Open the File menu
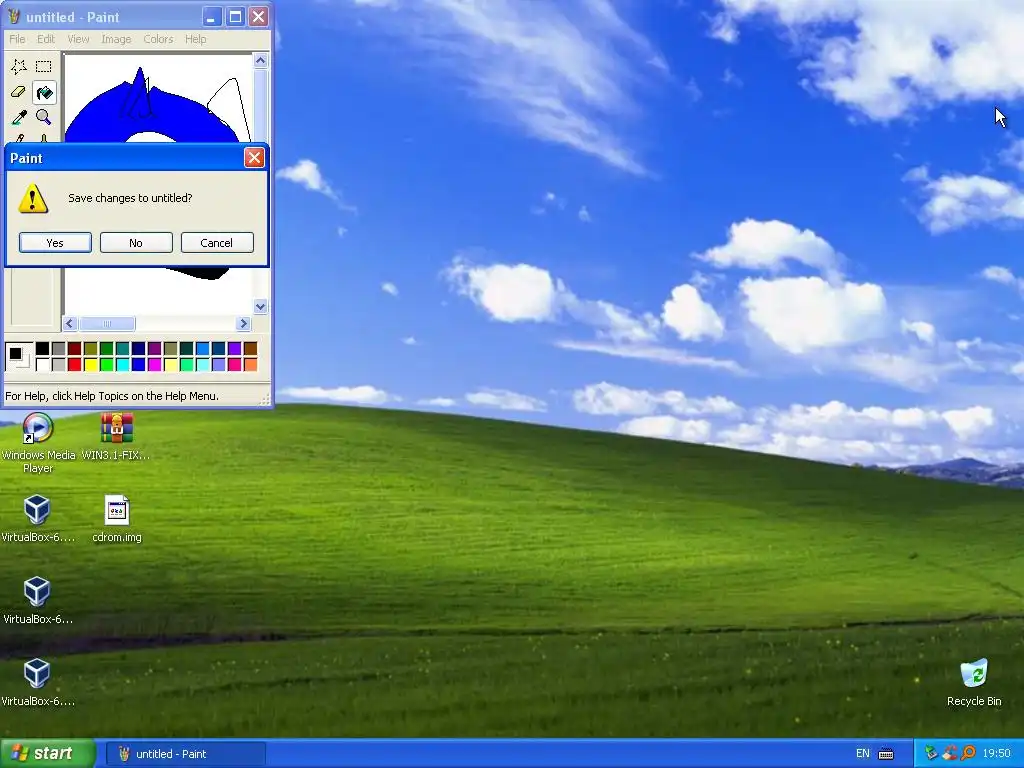 click(x=17, y=39)
